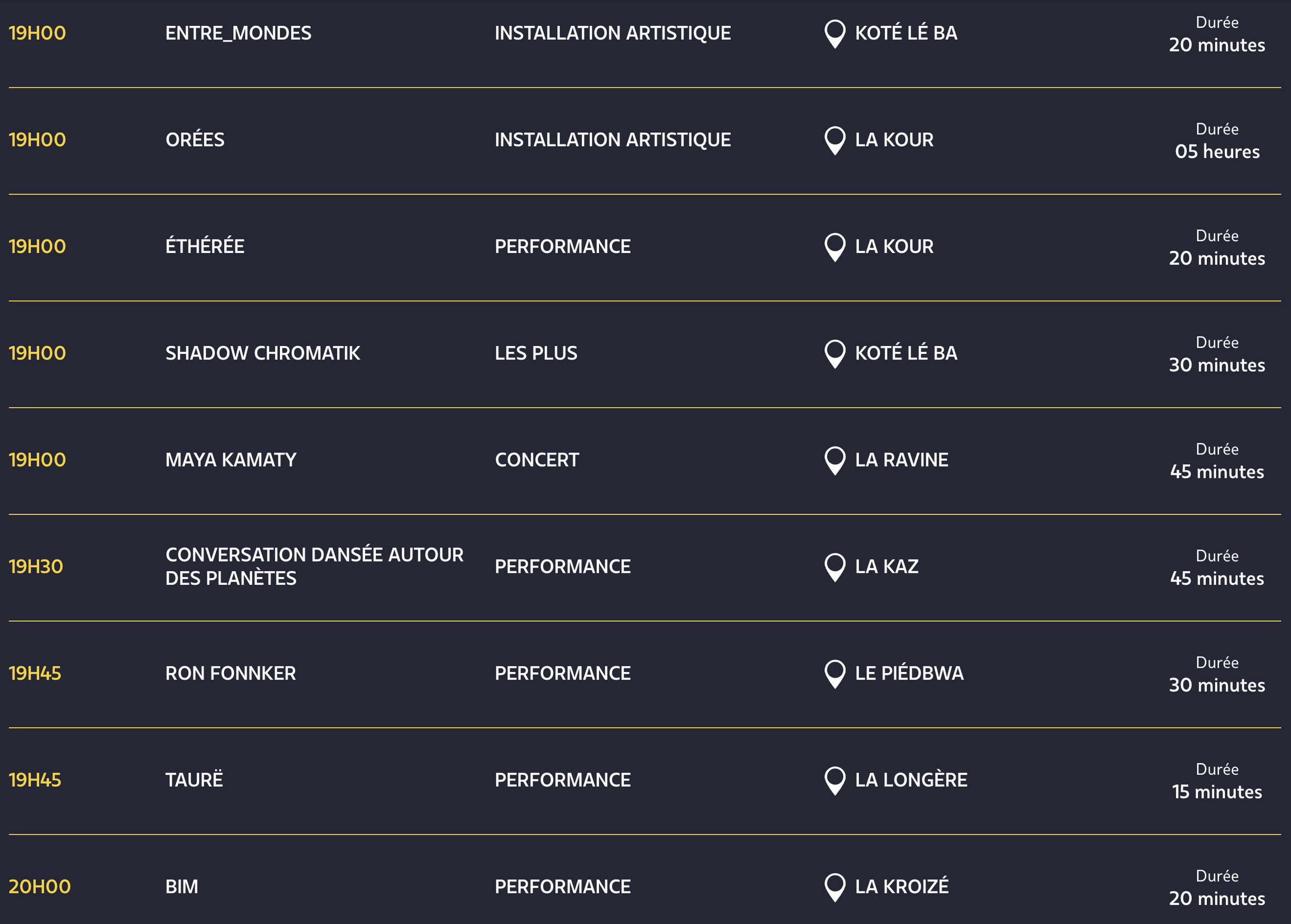Click the location pin next to LE PIÉDBWA
The image size is (1291, 924).
pos(835,674)
